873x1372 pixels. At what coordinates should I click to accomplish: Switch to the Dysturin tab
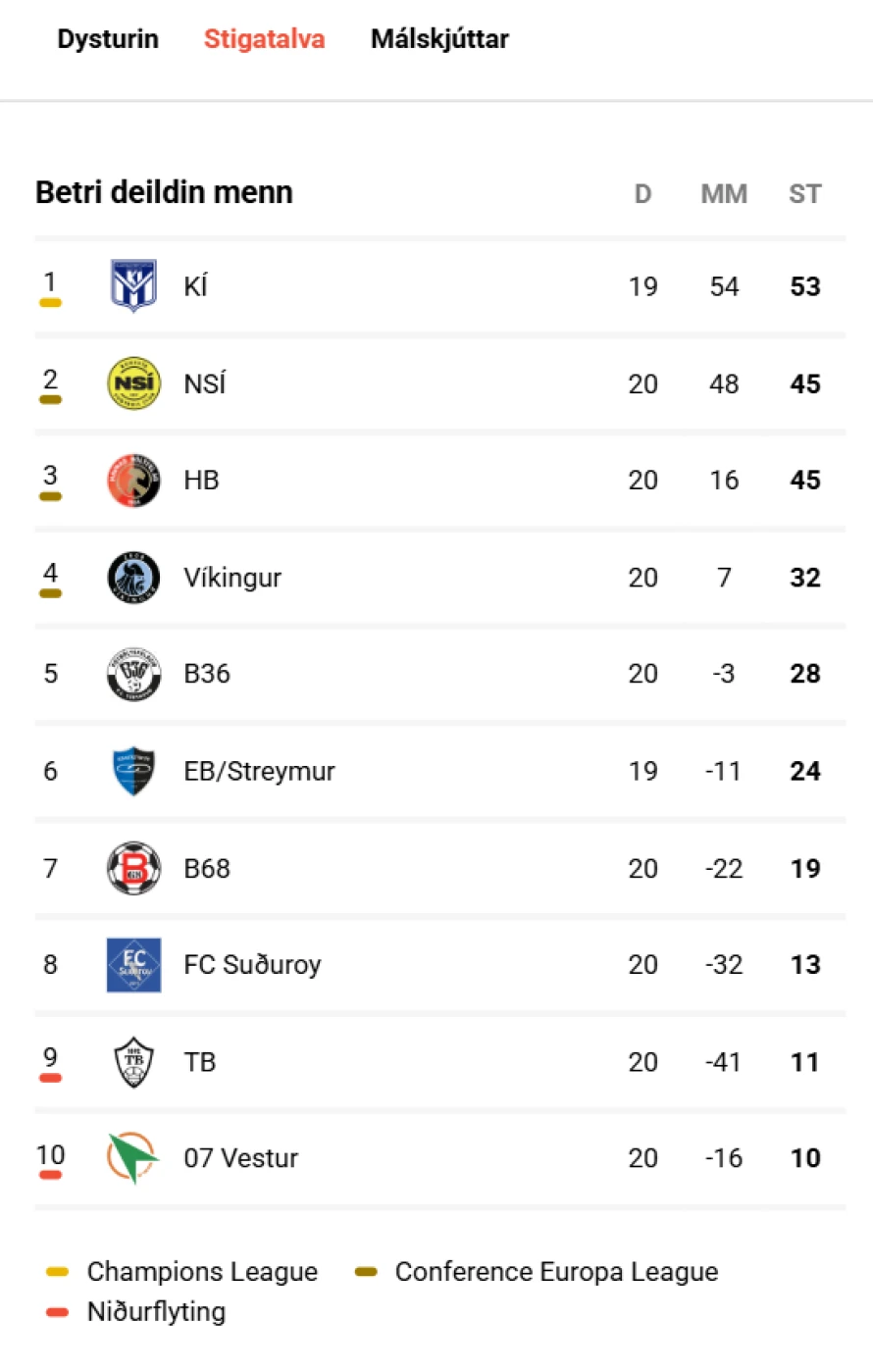(x=108, y=39)
